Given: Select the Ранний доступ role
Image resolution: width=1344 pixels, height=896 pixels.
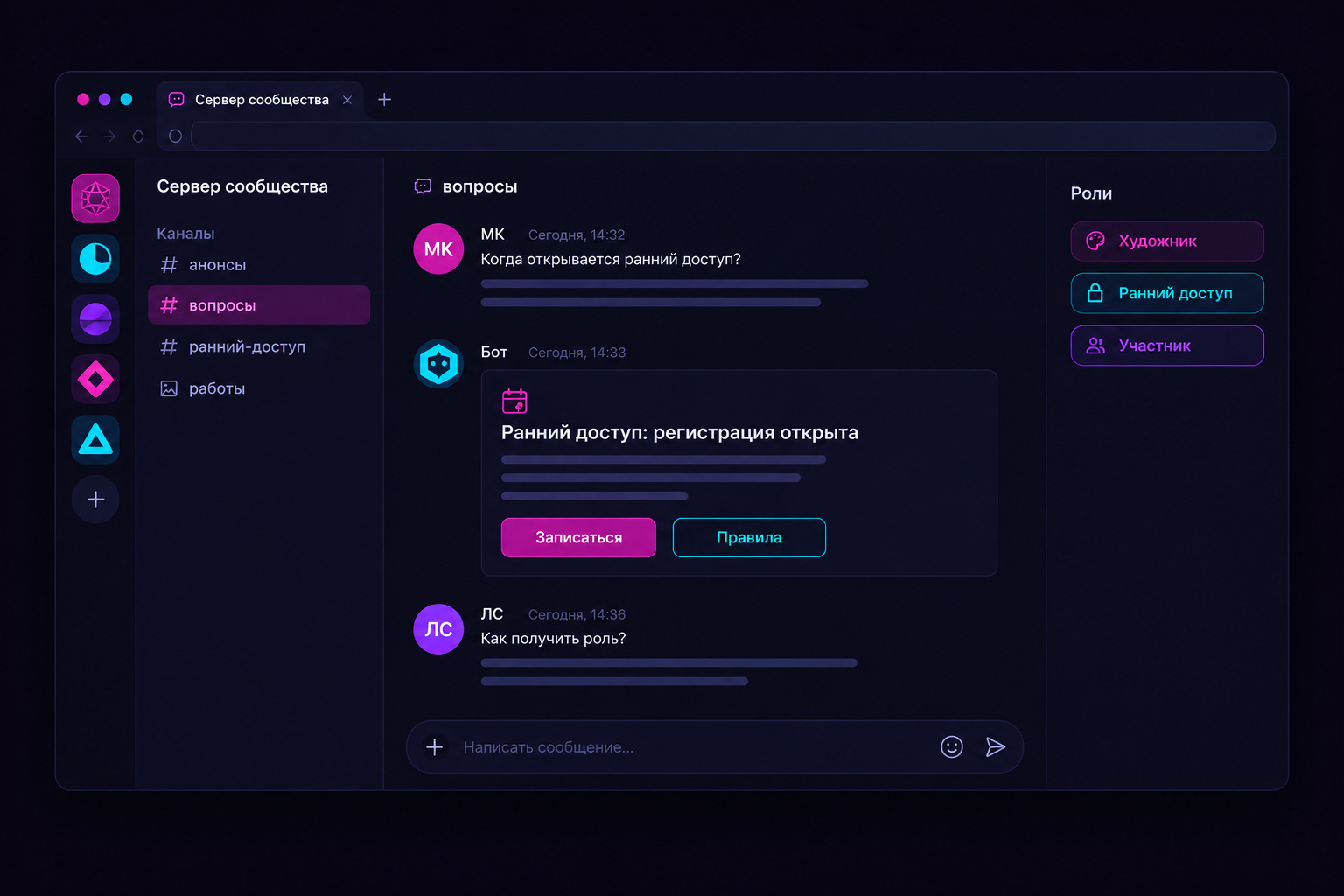Looking at the screenshot, I should coord(1167,293).
